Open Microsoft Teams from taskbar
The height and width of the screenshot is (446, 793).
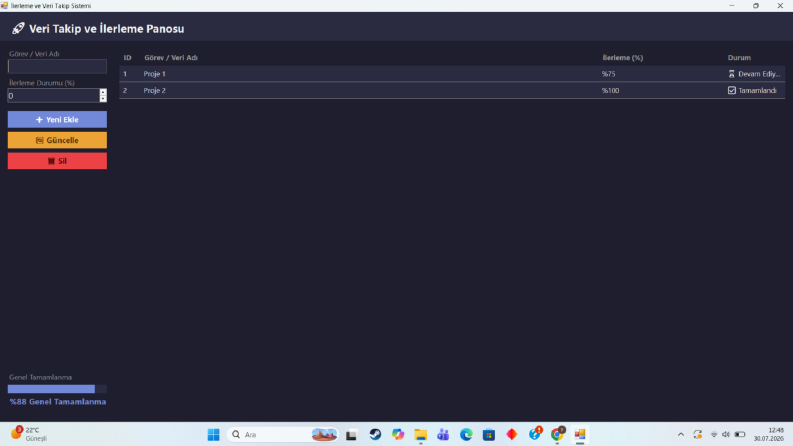(443, 434)
